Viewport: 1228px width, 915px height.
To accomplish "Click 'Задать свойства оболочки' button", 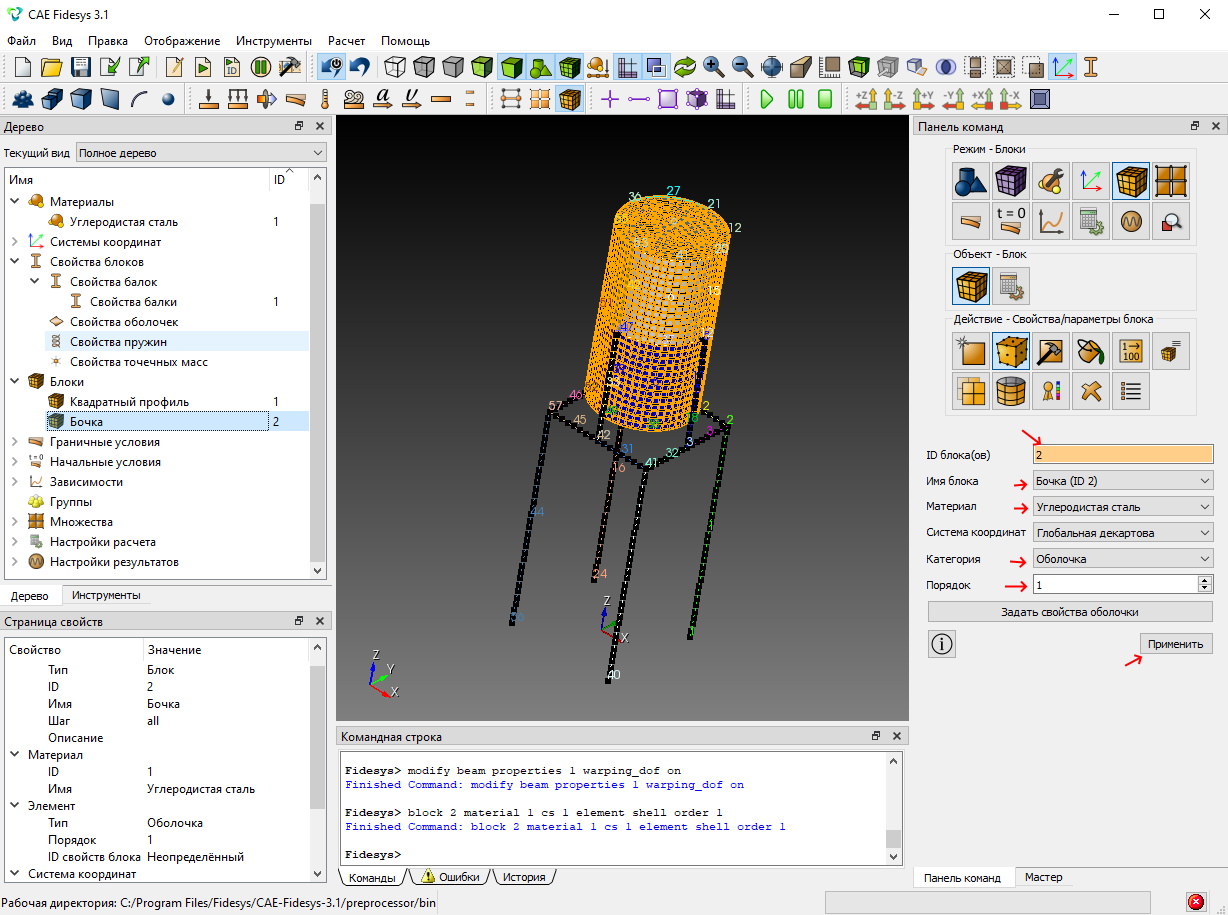I will [x=1070, y=612].
